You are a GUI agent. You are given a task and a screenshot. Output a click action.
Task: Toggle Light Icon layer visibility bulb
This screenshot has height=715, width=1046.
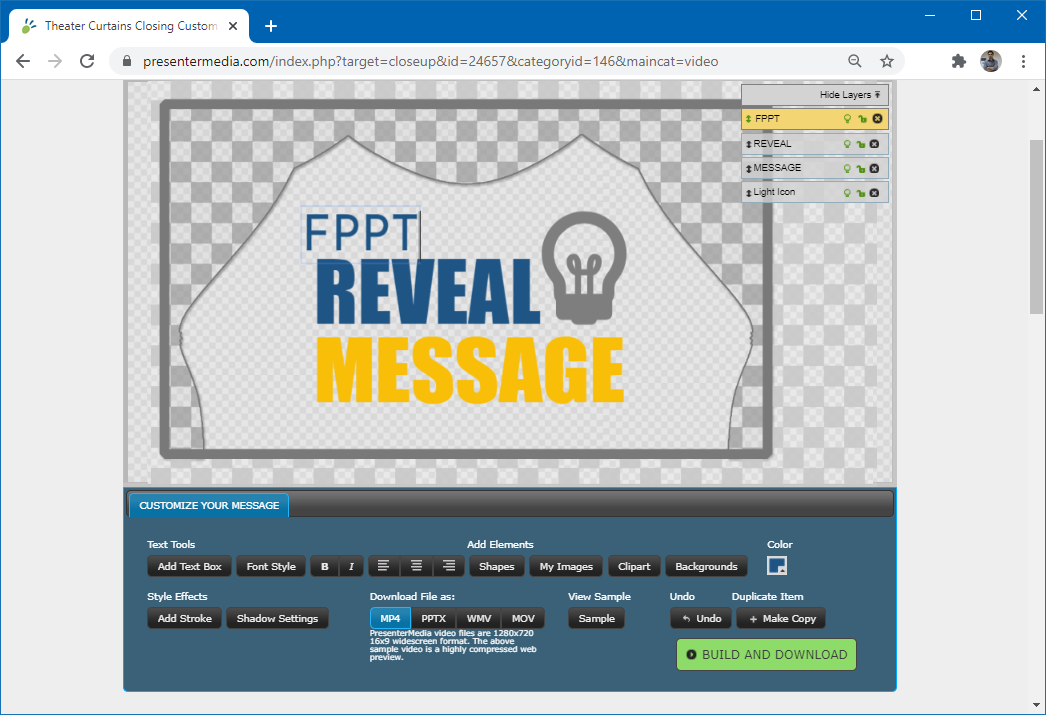(847, 192)
